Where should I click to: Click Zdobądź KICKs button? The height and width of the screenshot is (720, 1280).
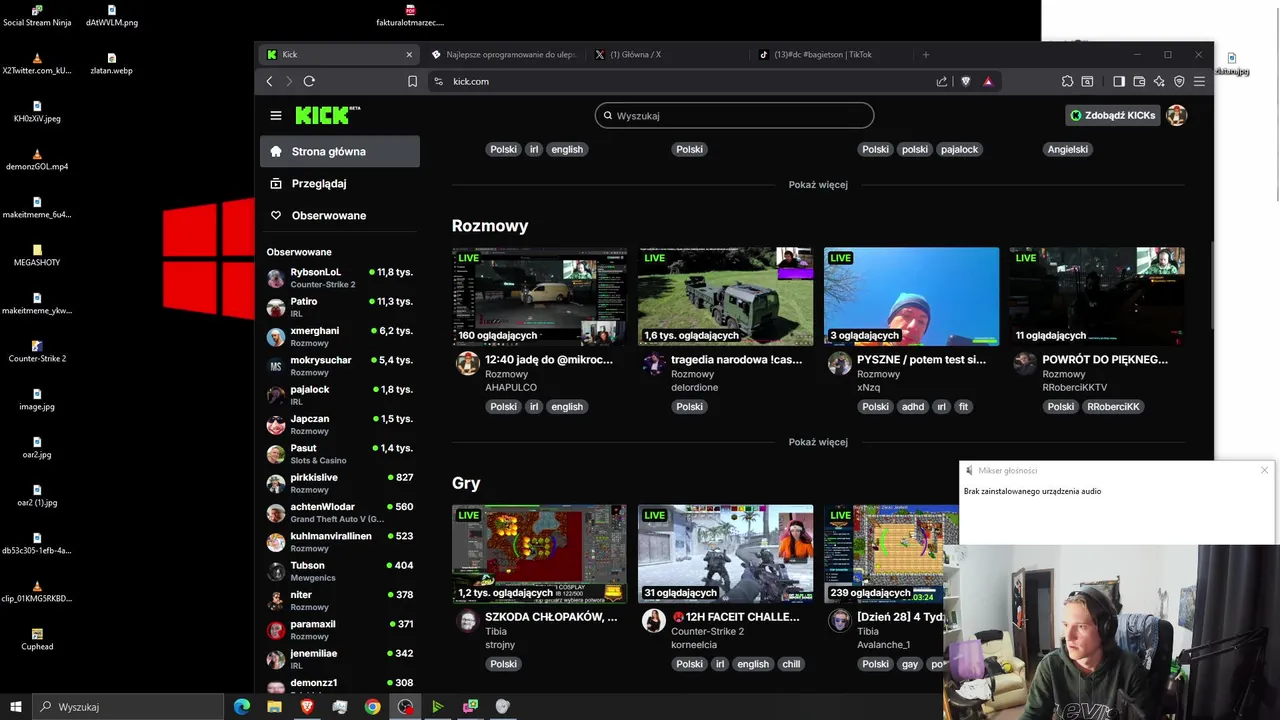click(x=1112, y=115)
